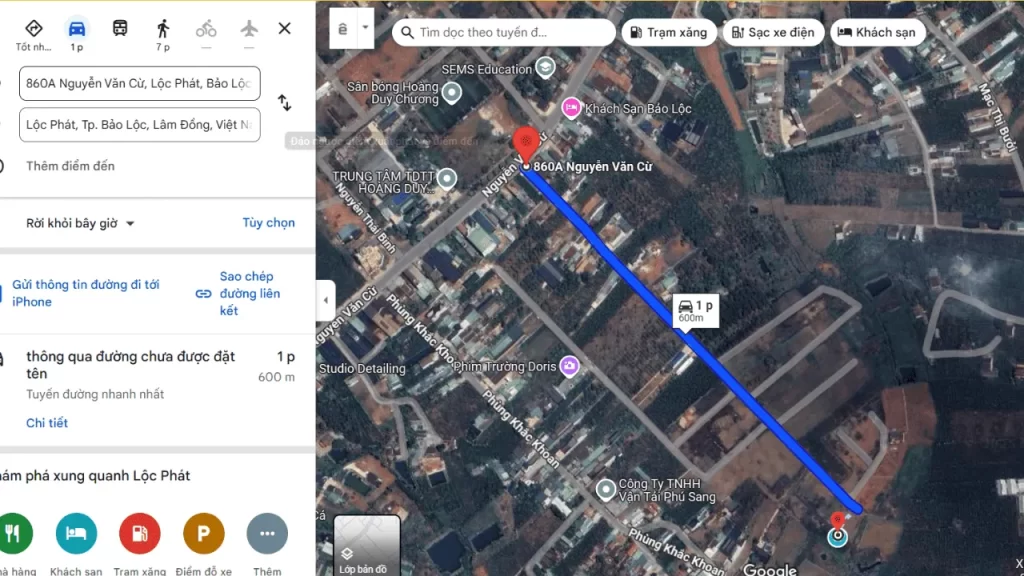
Task: Select the driving travel mode car icon
Action: point(76,29)
